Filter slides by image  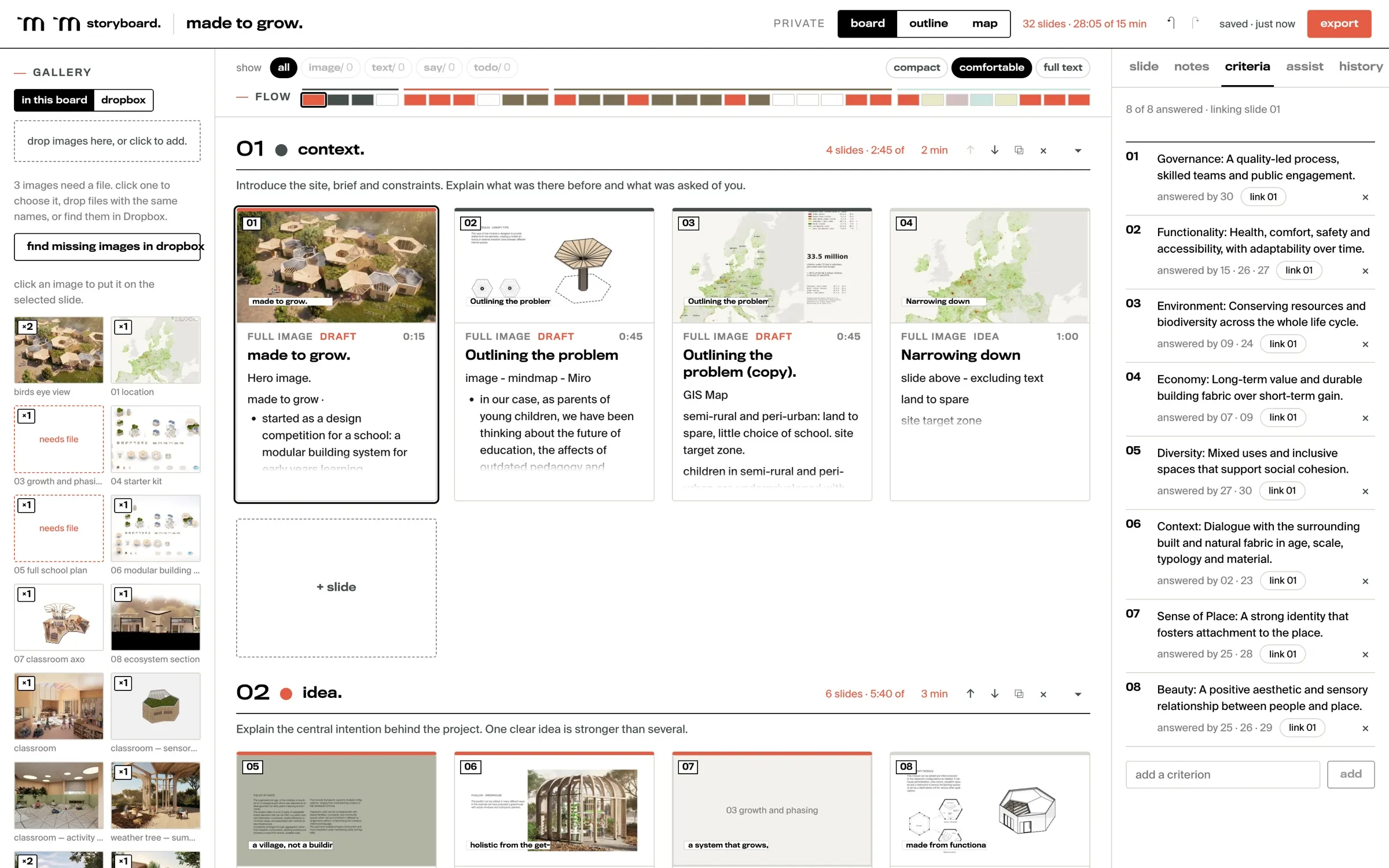330,67
